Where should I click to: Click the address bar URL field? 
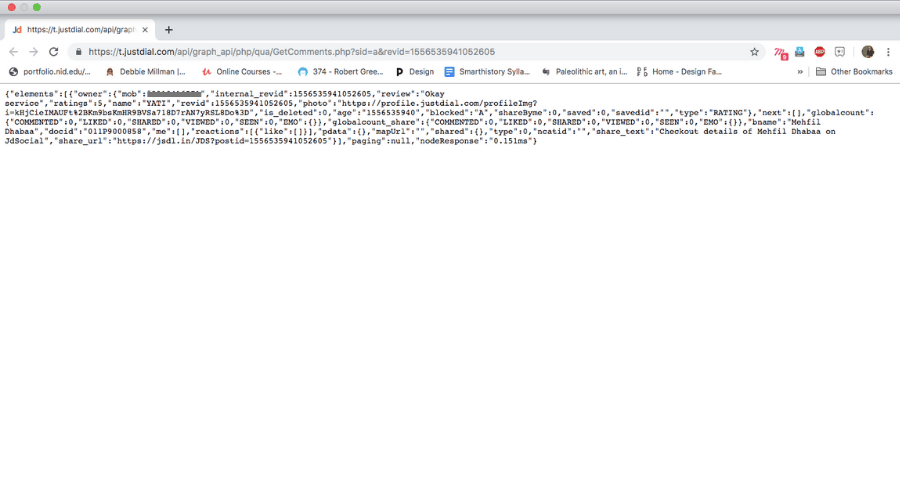tap(400, 52)
